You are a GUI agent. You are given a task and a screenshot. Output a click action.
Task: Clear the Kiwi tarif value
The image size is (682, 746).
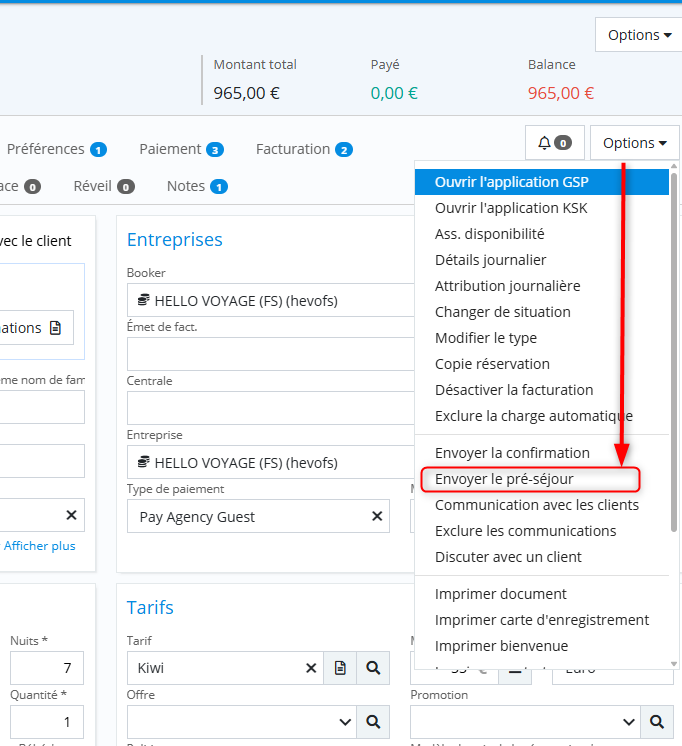[x=311, y=668]
